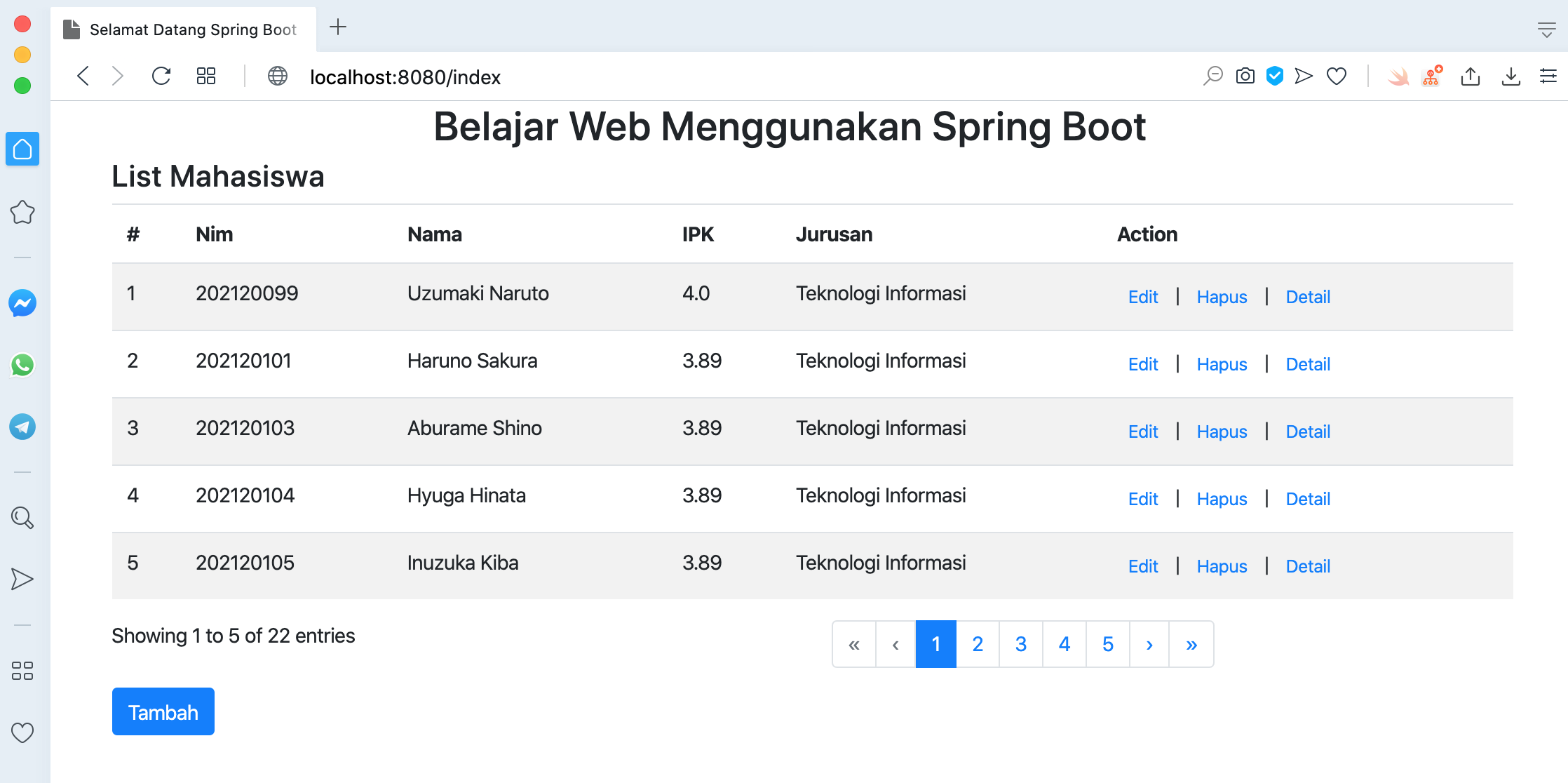
Task: Open the tab list menu arrow
Action: (1546, 29)
